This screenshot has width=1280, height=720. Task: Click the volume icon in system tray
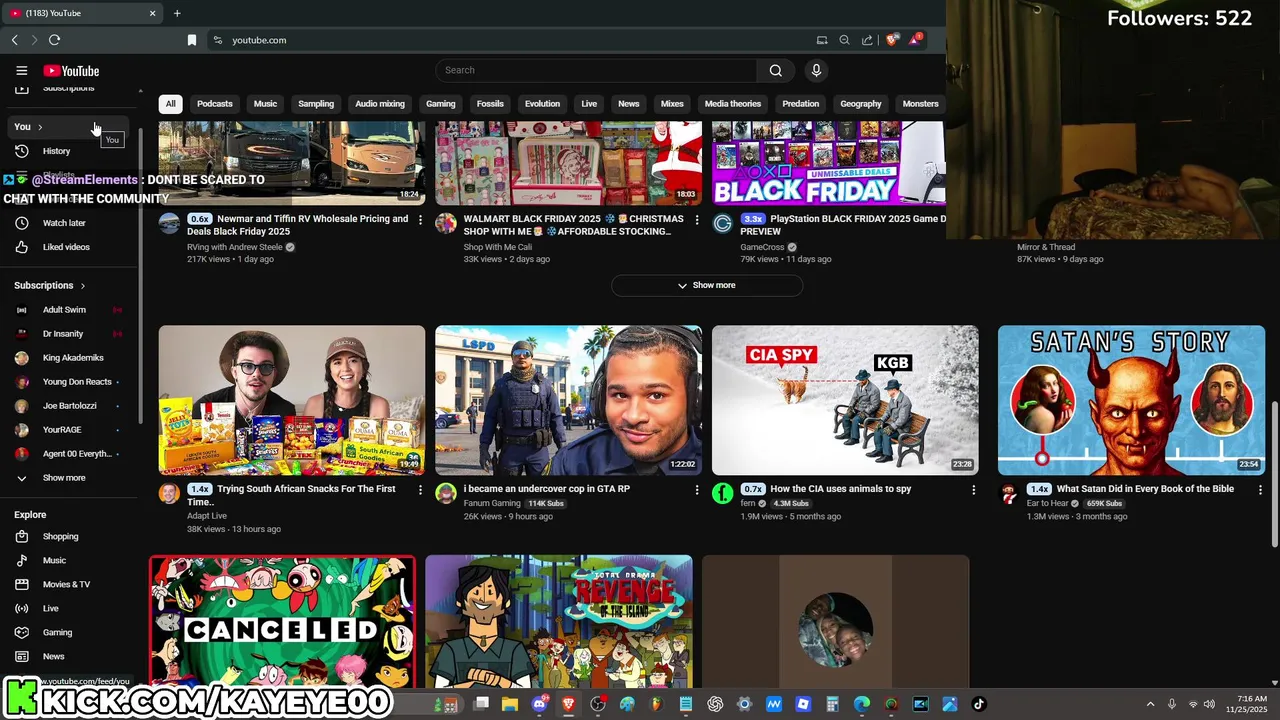point(1209,704)
